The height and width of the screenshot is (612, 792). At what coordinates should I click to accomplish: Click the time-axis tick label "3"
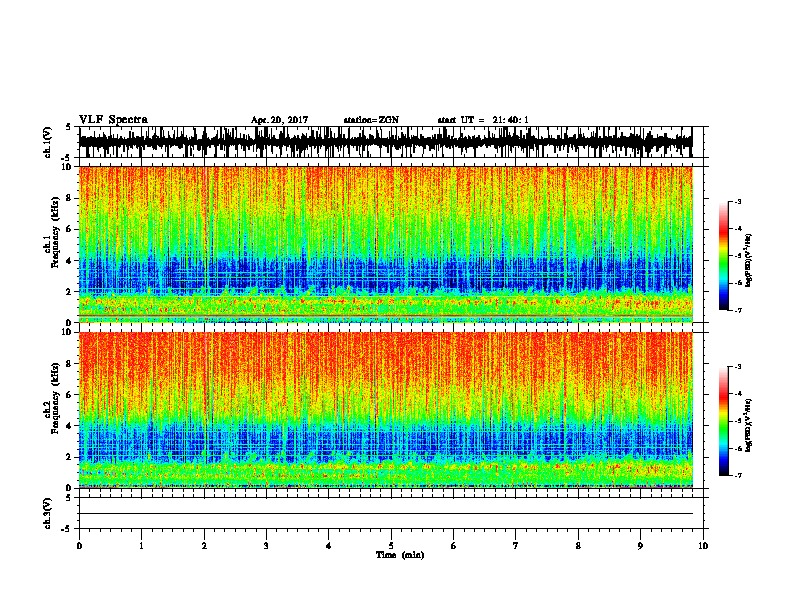point(266,546)
